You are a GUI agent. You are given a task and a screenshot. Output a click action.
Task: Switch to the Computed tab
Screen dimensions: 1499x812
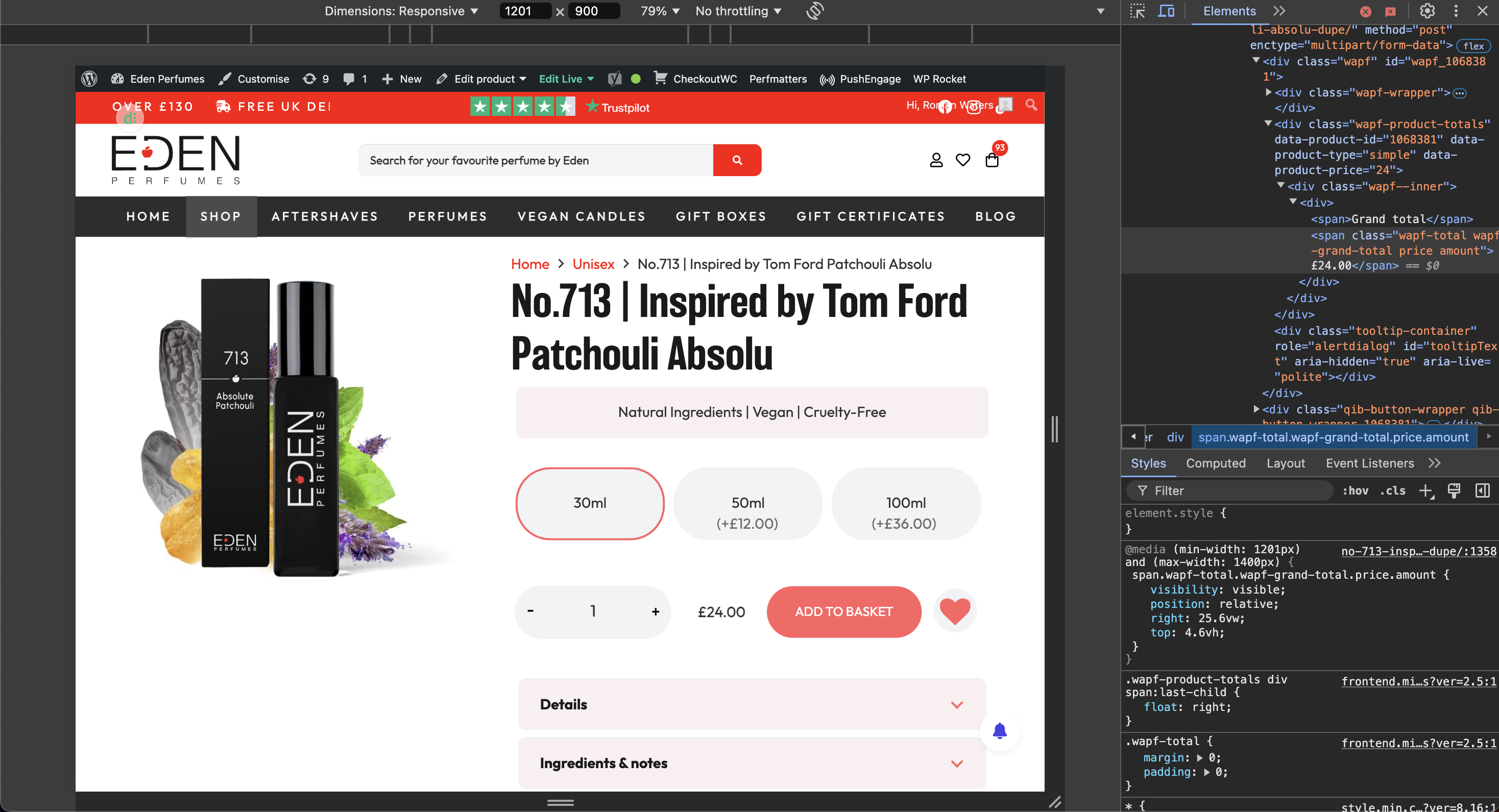pos(1216,463)
